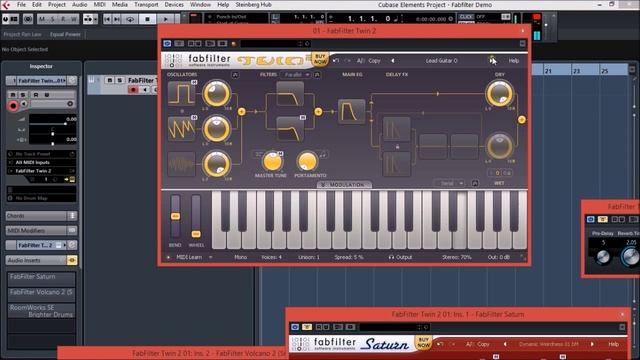Click the dry/wet output plus node
Viewport: 640px width, 360px height.
point(522,120)
